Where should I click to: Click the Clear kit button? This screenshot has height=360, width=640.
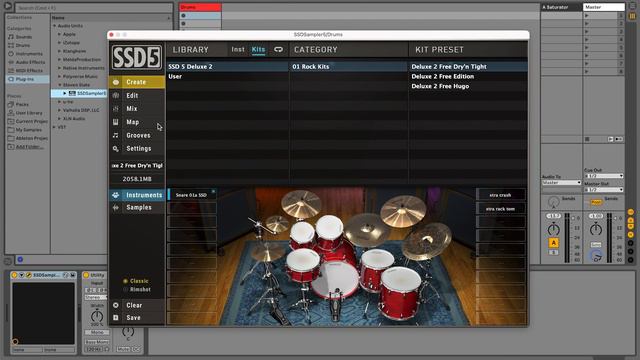[137, 305]
